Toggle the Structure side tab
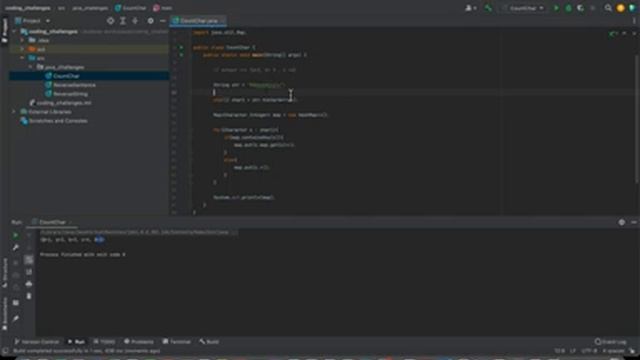 pyautogui.click(x=5, y=273)
